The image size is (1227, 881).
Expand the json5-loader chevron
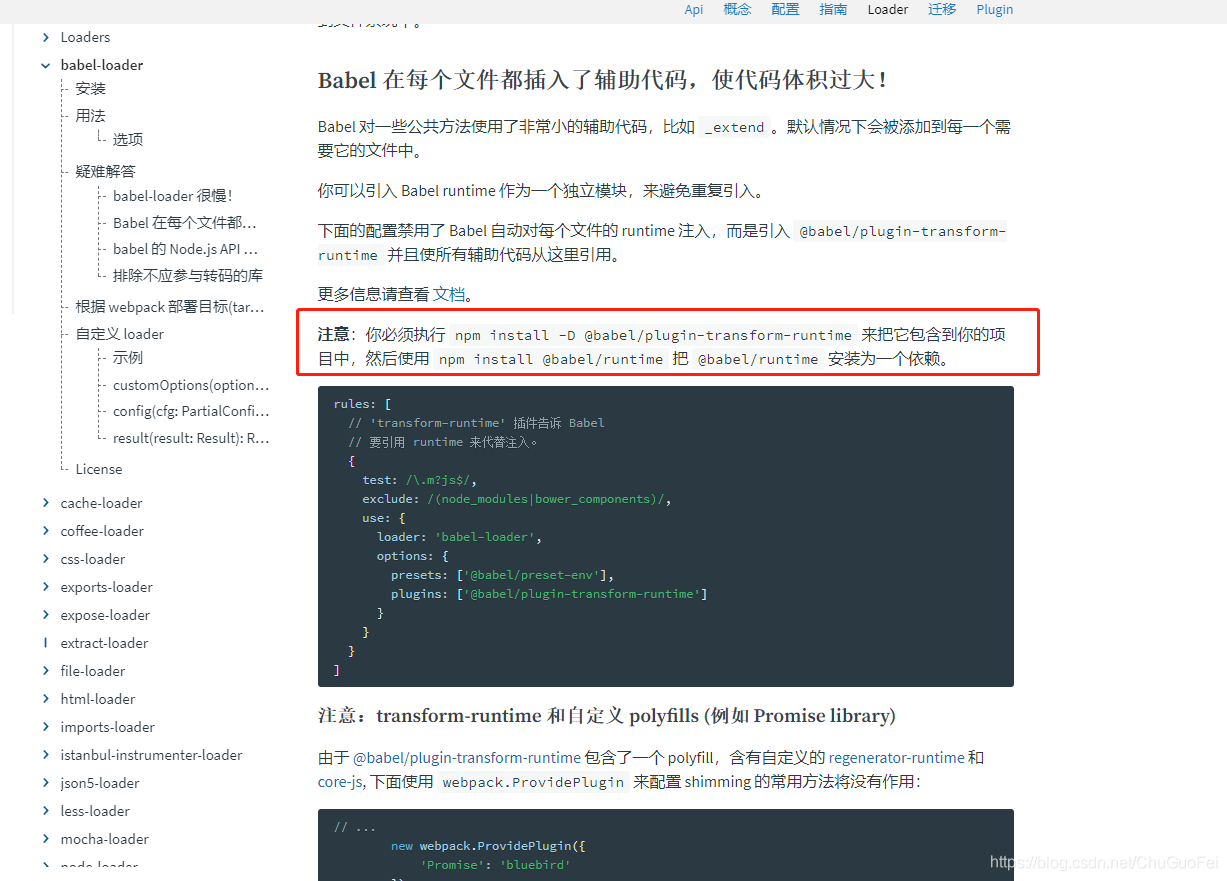point(46,783)
